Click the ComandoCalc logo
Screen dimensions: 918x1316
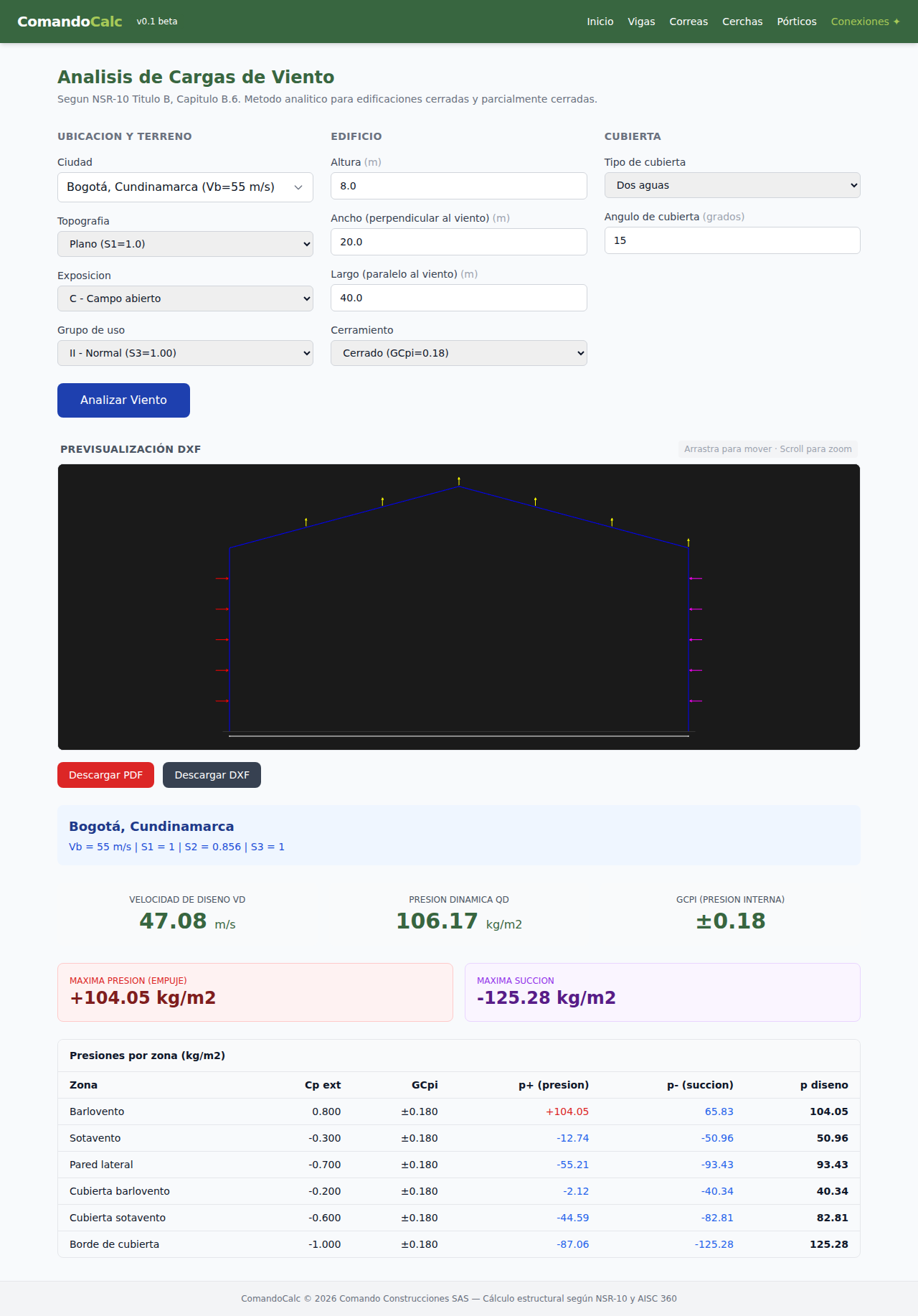pos(70,22)
